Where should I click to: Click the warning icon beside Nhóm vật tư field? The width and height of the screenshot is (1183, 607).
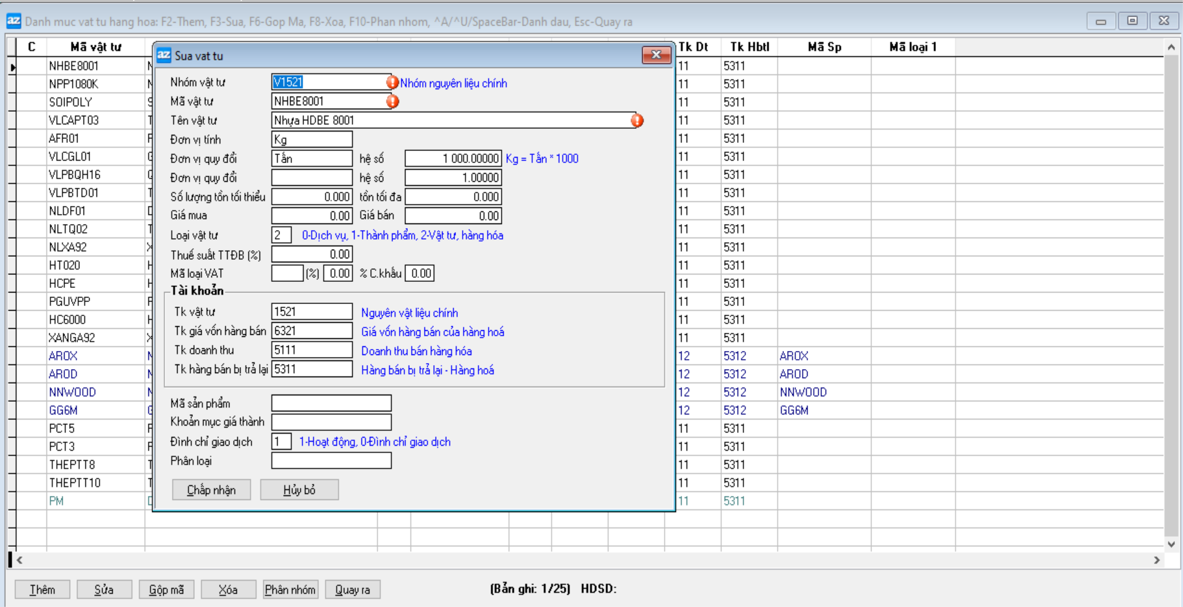tap(392, 83)
